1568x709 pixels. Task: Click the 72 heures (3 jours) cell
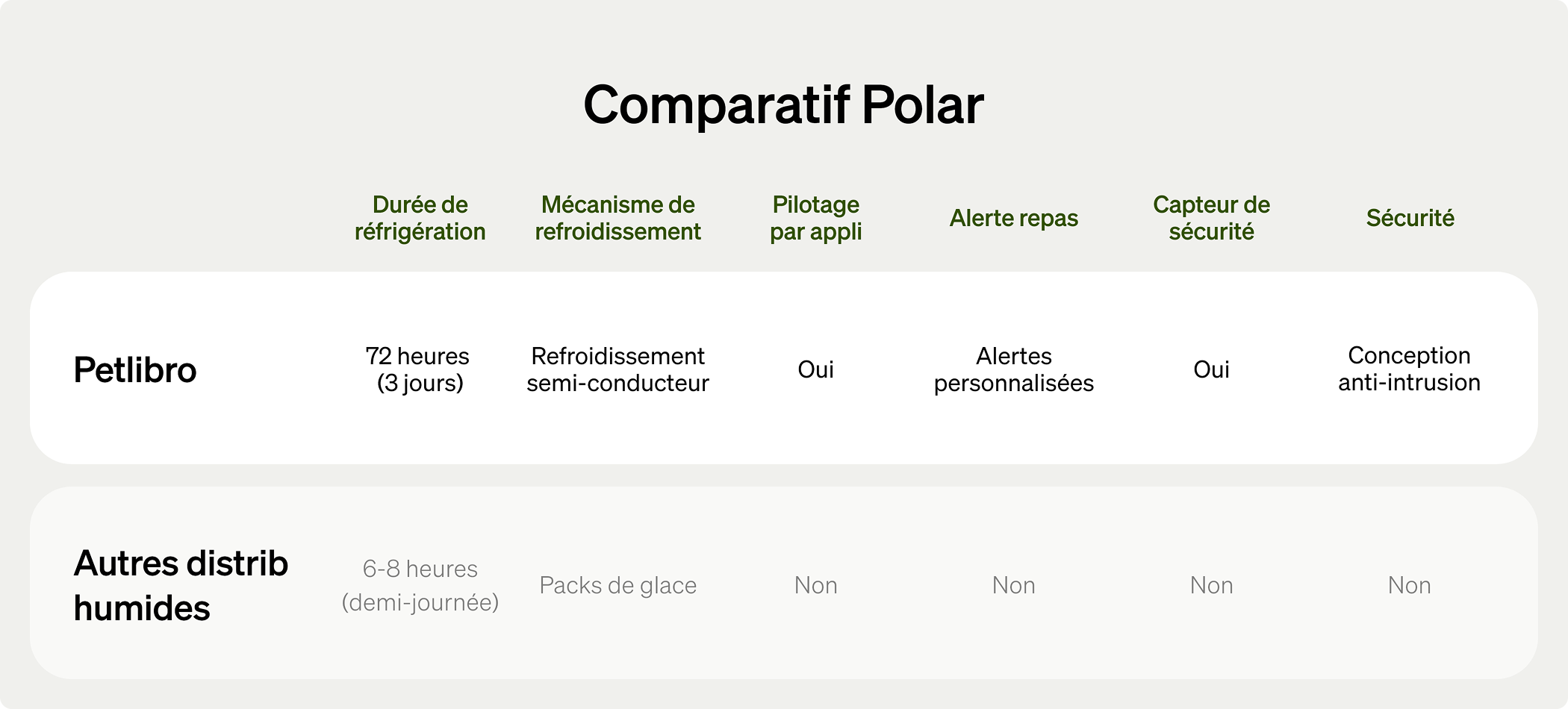pos(420,369)
